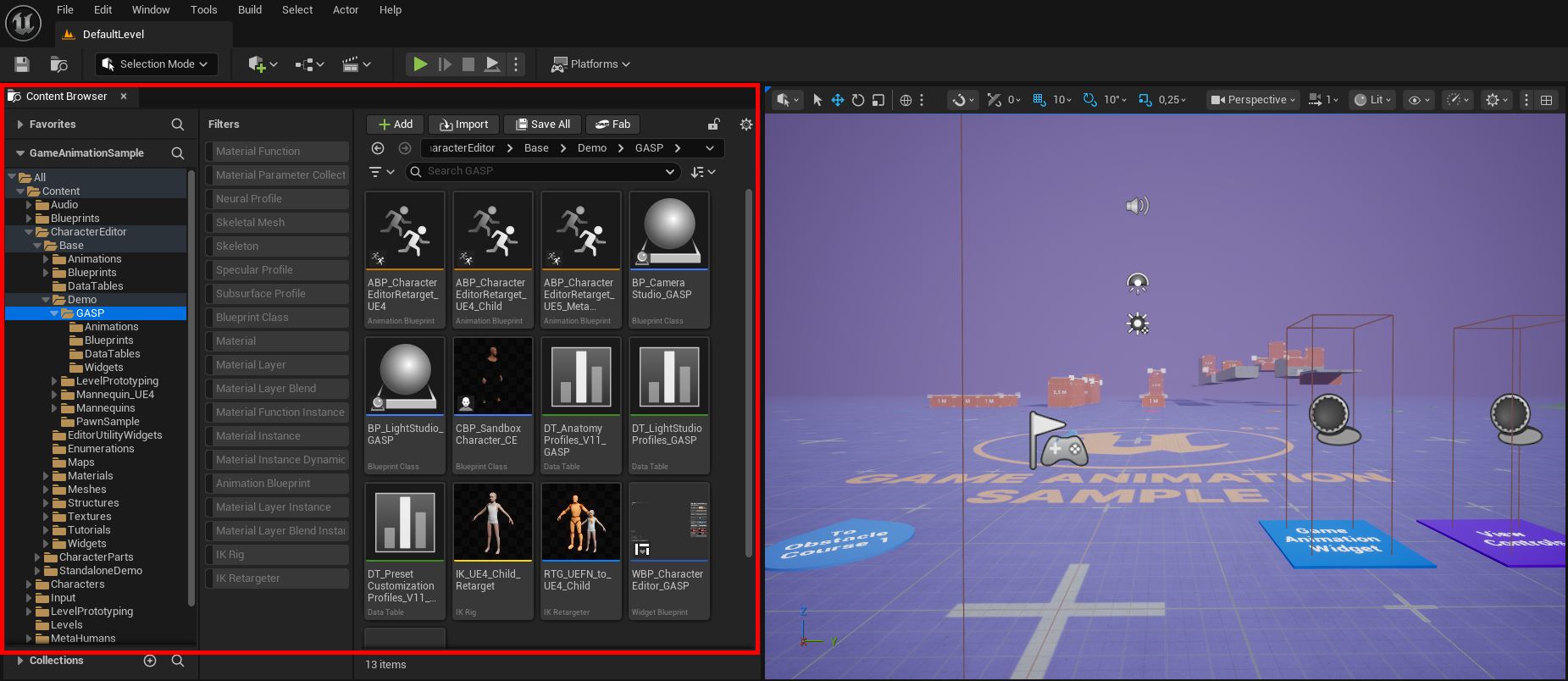
Task: Click the Search GASP input field
Action: (543, 172)
